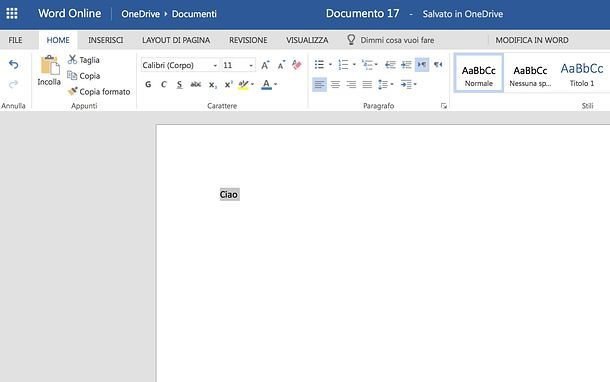Viewport: 610px width, 382px height.
Task: Cut selection with Taglia
Action: (x=84, y=60)
